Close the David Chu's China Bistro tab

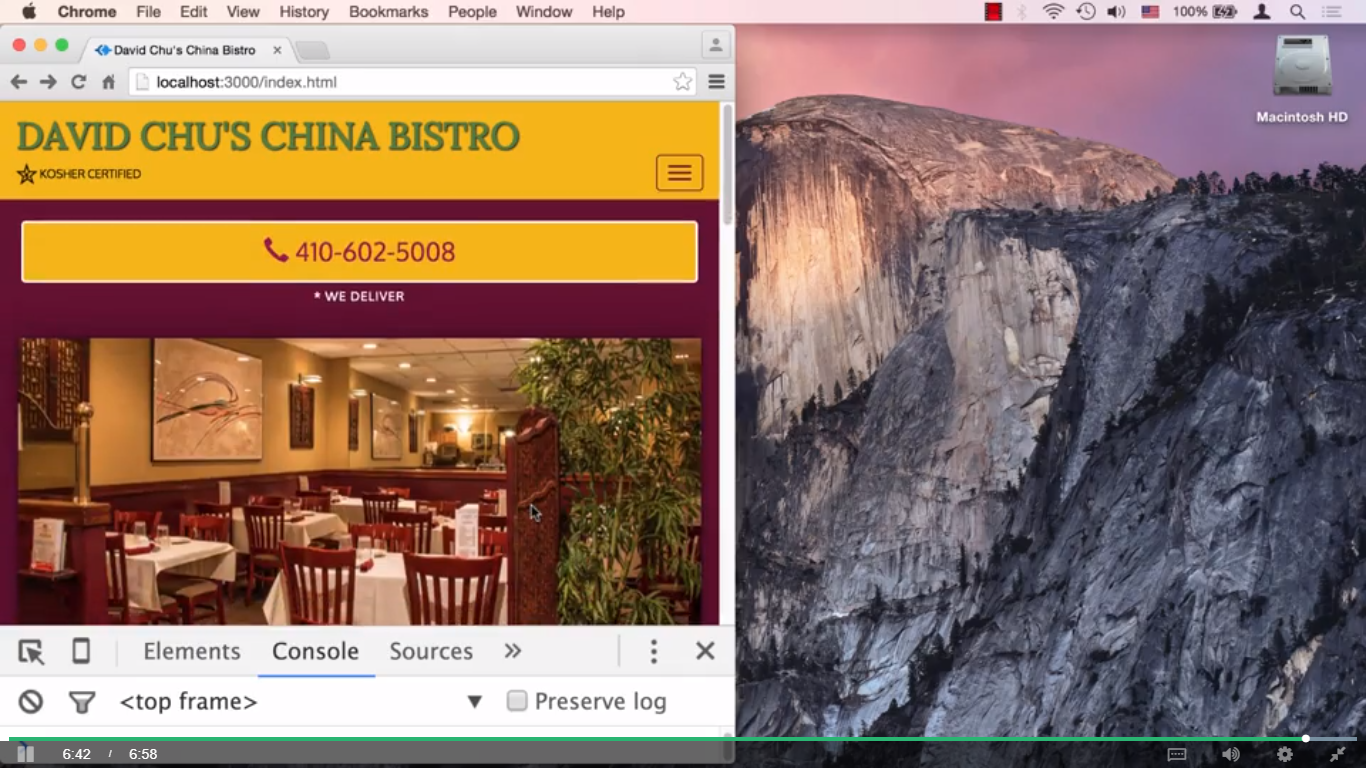coord(277,50)
